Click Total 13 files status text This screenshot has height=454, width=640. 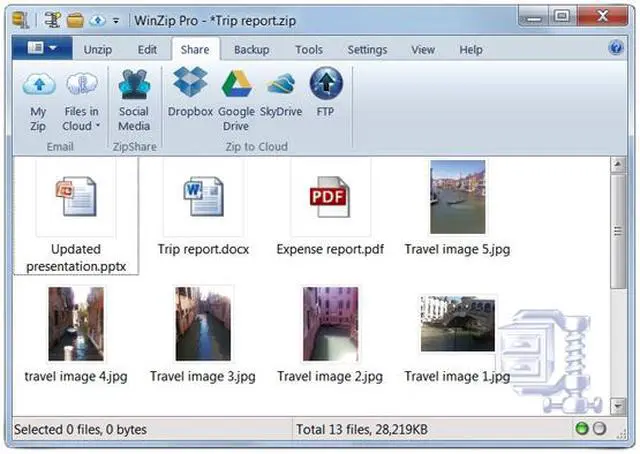362,430
